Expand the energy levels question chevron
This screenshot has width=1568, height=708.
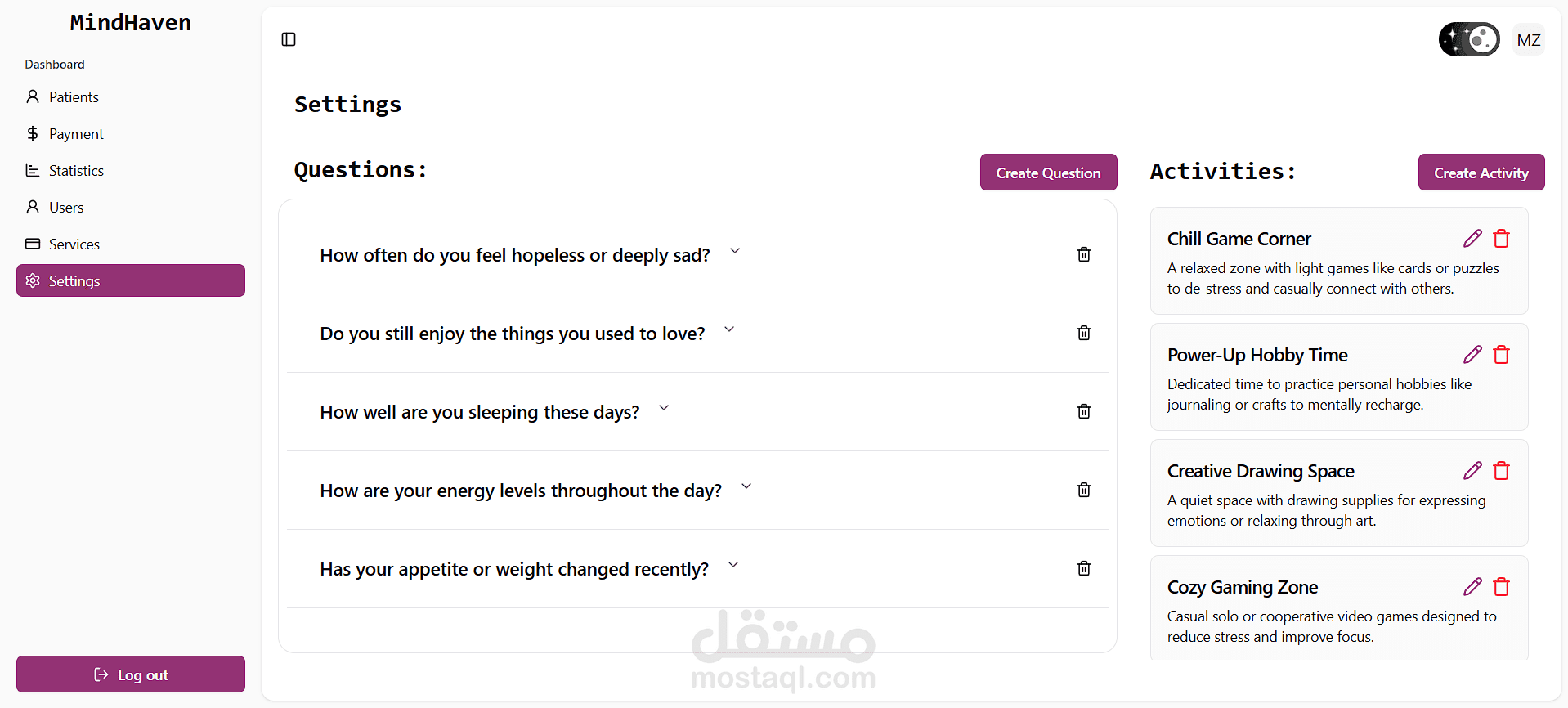coord(746,486)
